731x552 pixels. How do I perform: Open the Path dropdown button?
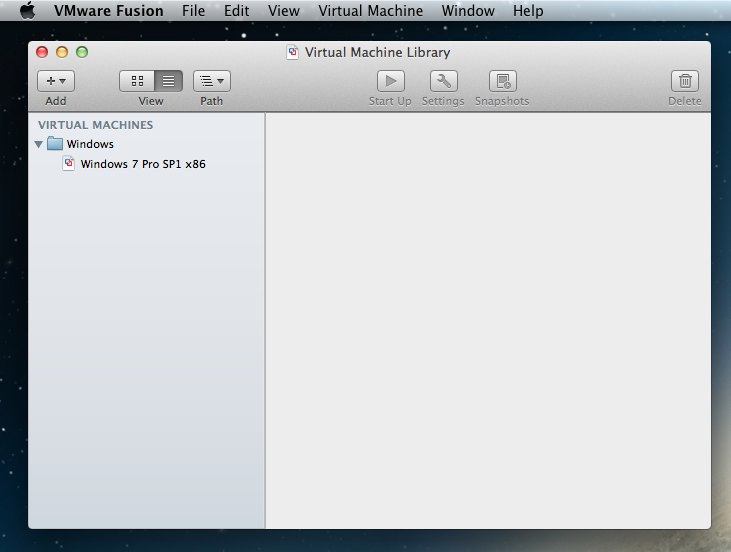(211, 81)
